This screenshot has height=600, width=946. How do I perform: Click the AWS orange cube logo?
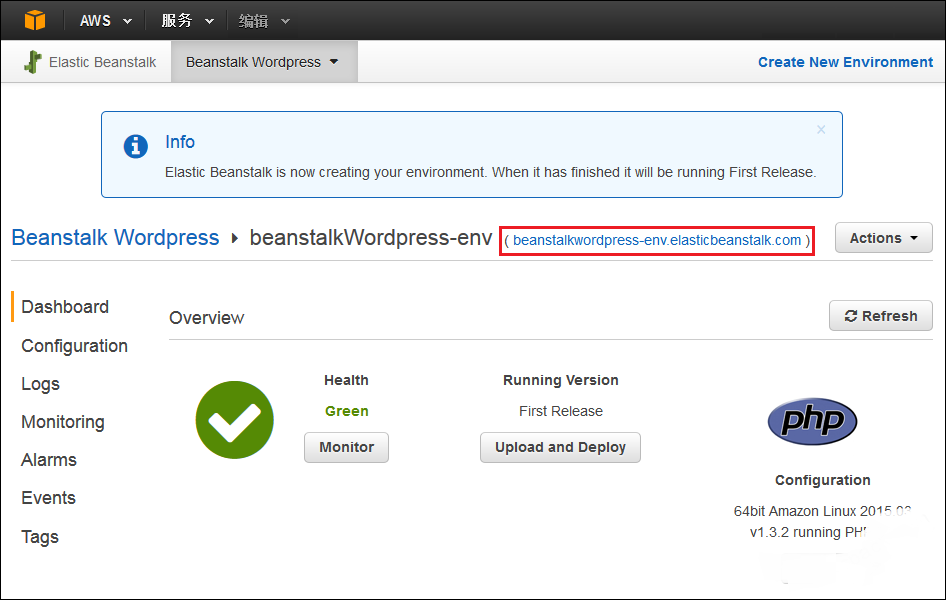(35, 20)
